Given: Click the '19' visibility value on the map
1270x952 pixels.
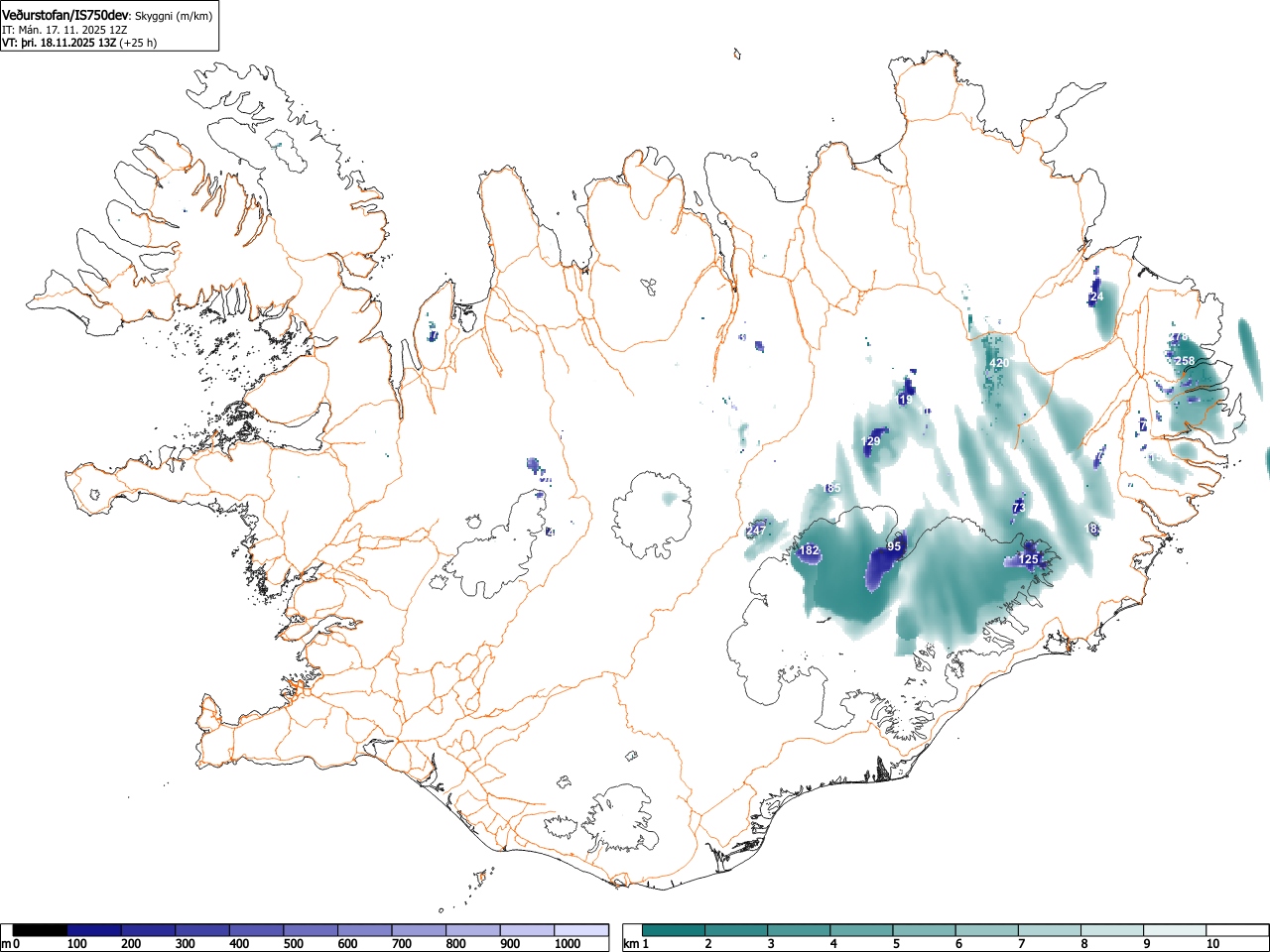Looking at the screenshot, I should (905, 400).
